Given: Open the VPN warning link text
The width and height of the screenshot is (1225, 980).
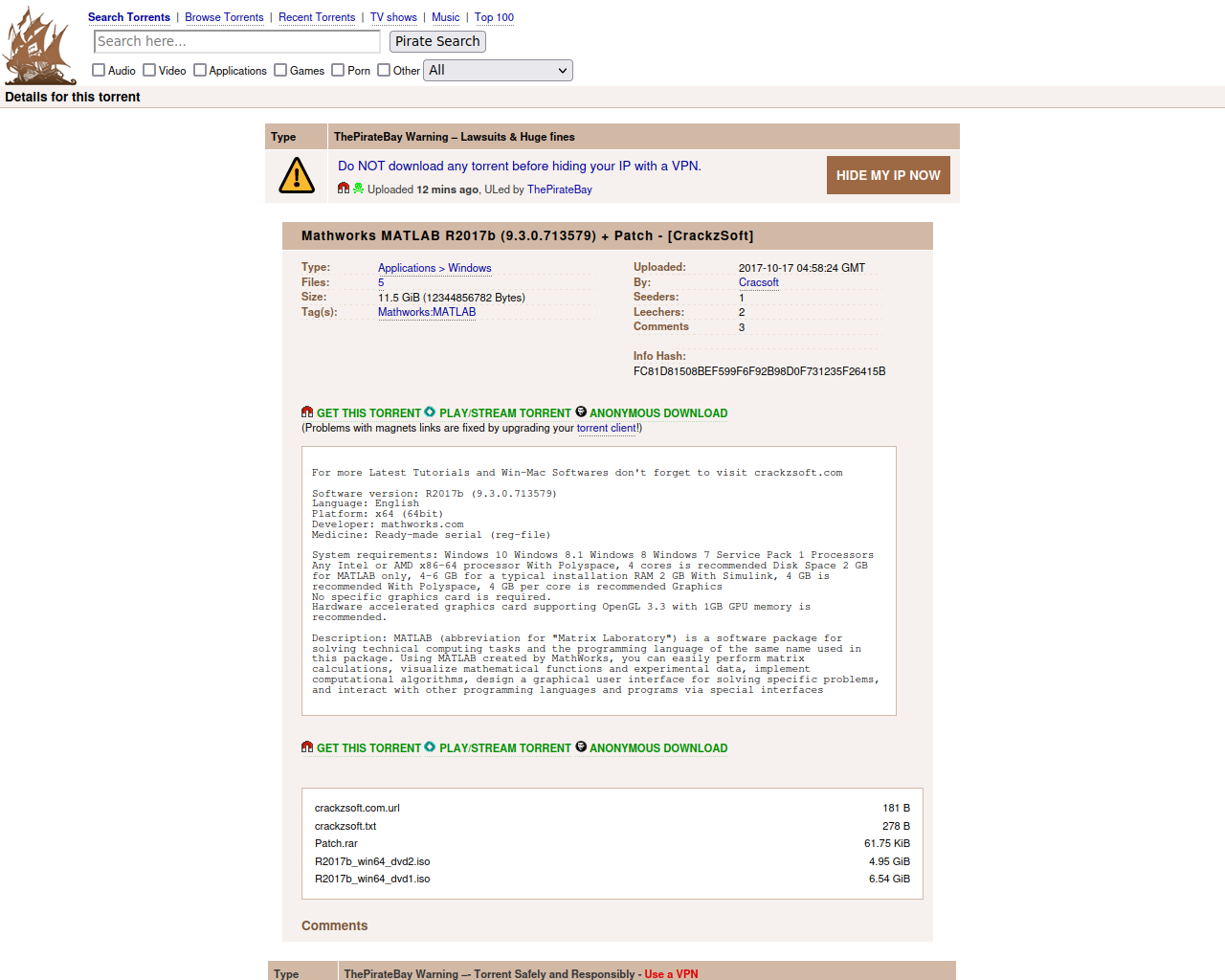Looking at the screenshot, I should 520,166.
